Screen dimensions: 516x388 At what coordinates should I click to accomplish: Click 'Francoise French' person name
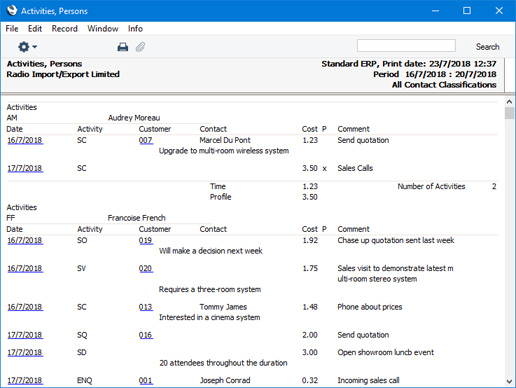click(137, 218)
